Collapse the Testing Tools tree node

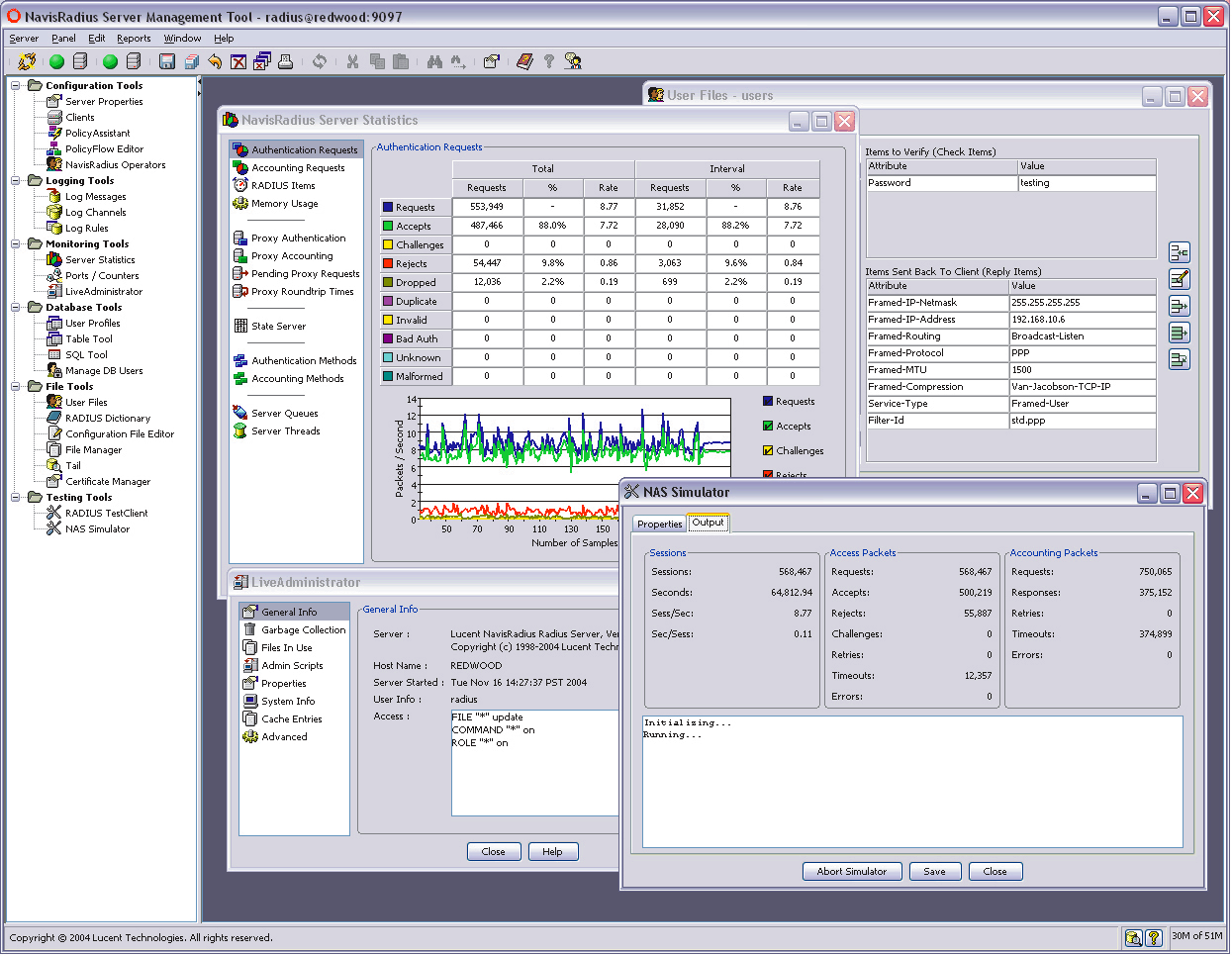point(16,498)
